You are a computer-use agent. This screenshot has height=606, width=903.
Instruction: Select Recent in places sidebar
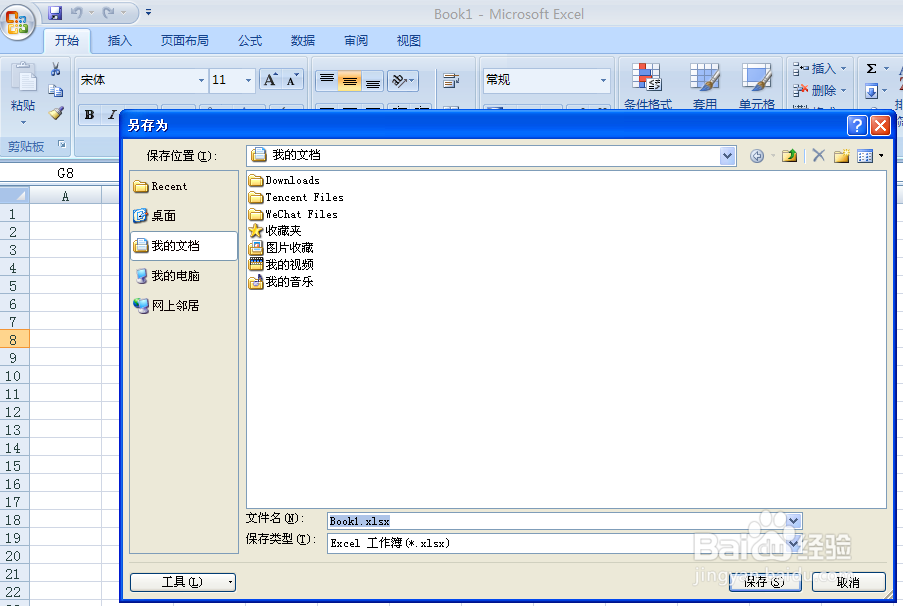point(184,187)
